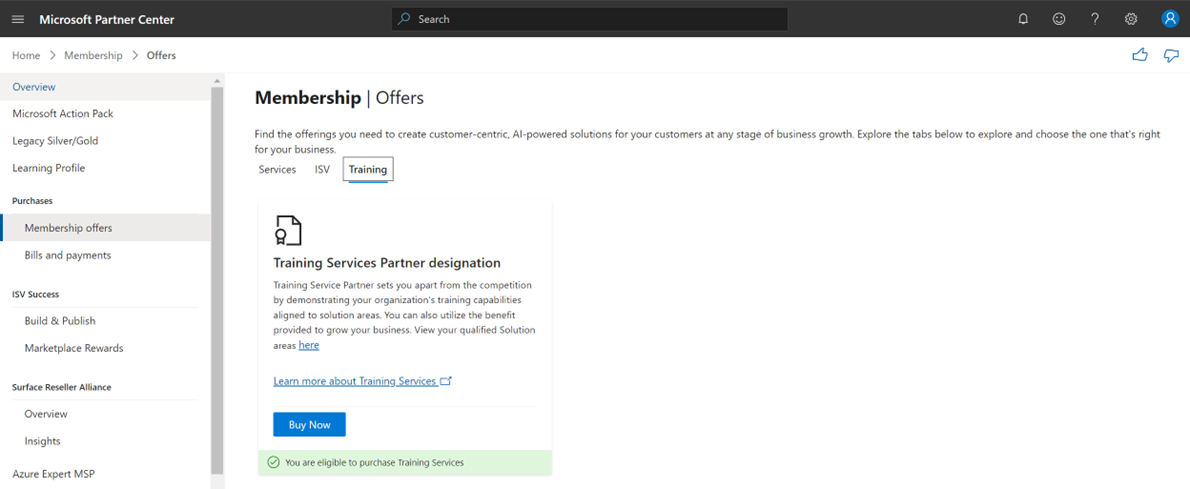Viewport: 1190px width, 489px height.
Task: Click the thumbs down icon
Action: (1171, 56)
